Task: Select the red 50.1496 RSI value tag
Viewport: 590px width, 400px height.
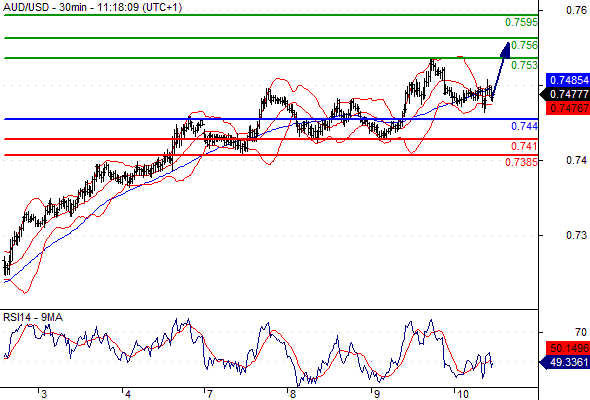Action: click(x=567, y=348)
